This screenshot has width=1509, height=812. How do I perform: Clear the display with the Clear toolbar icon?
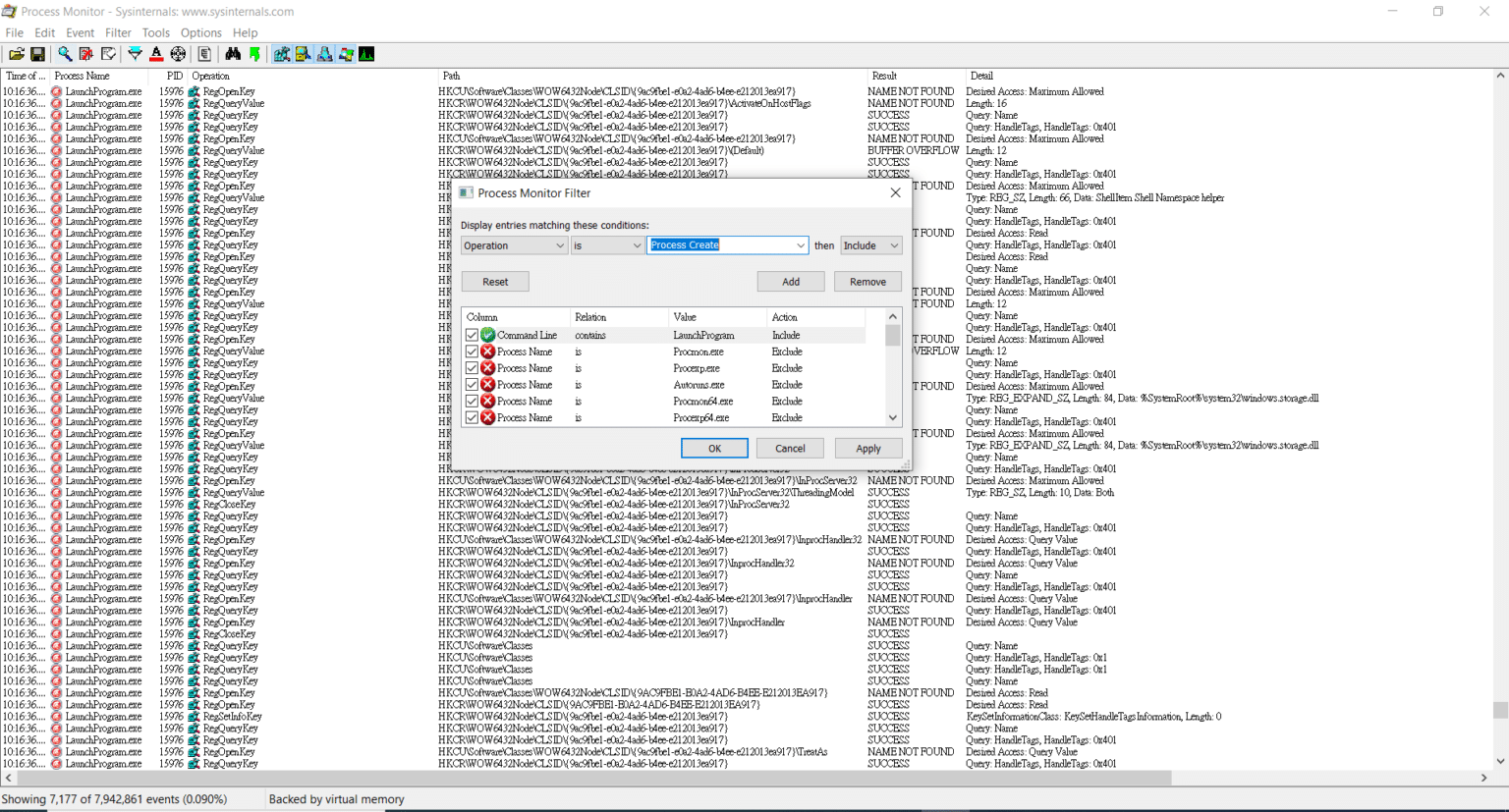click(x=108, y=54)
